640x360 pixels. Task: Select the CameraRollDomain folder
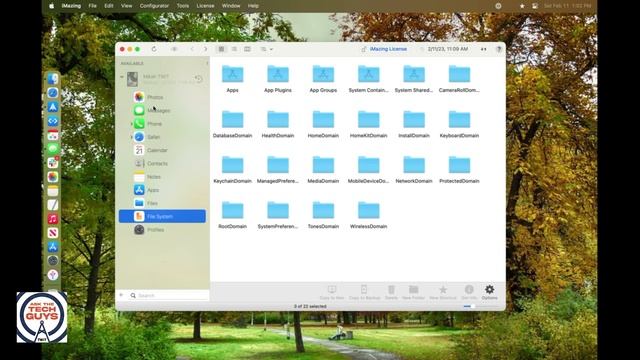coord(459,75)
